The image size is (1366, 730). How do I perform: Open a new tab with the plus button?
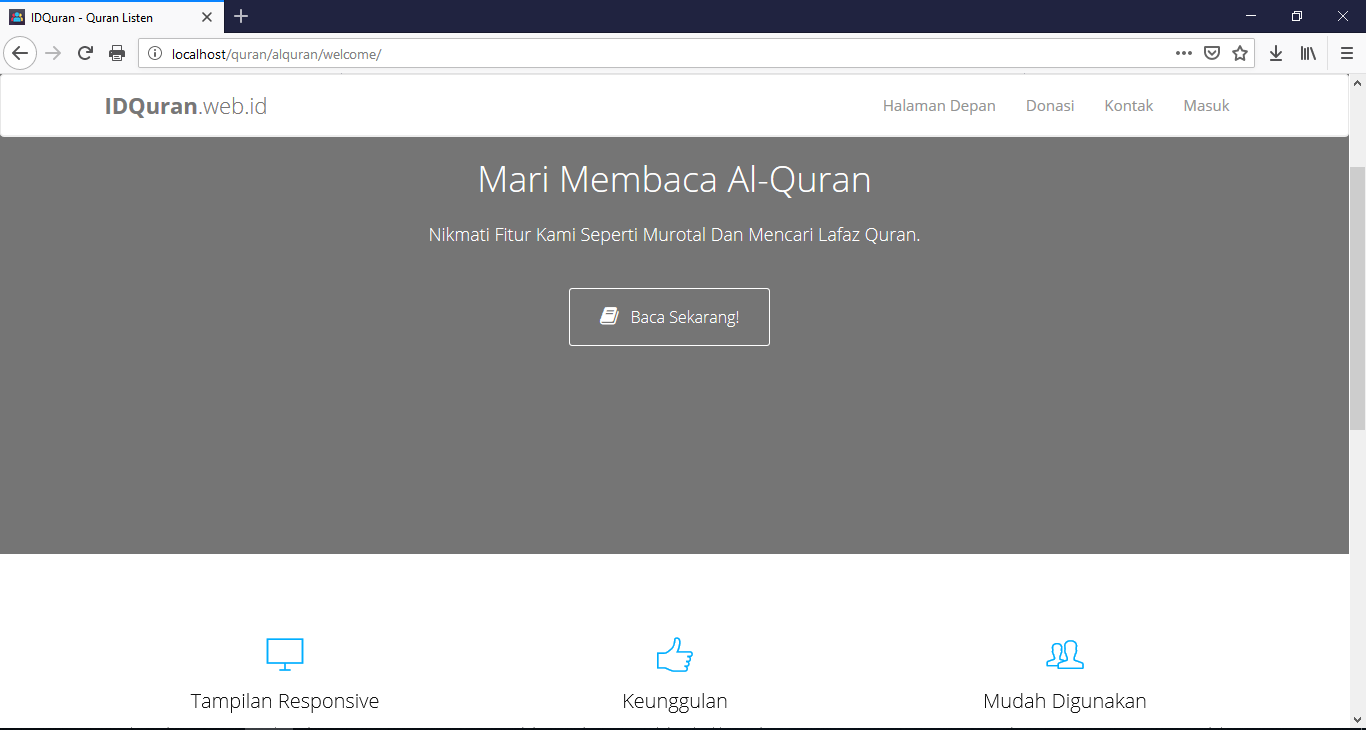tap(240, 16)
